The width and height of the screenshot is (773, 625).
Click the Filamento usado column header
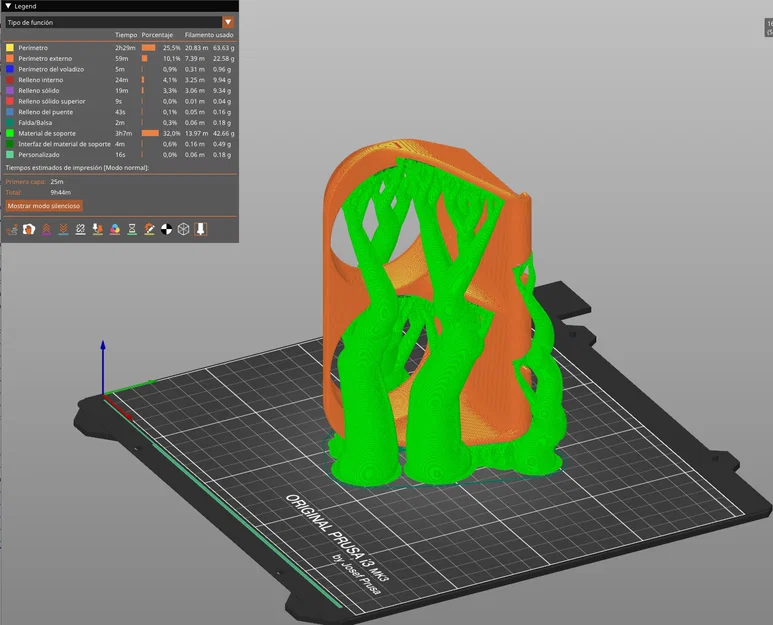(209, 35)
